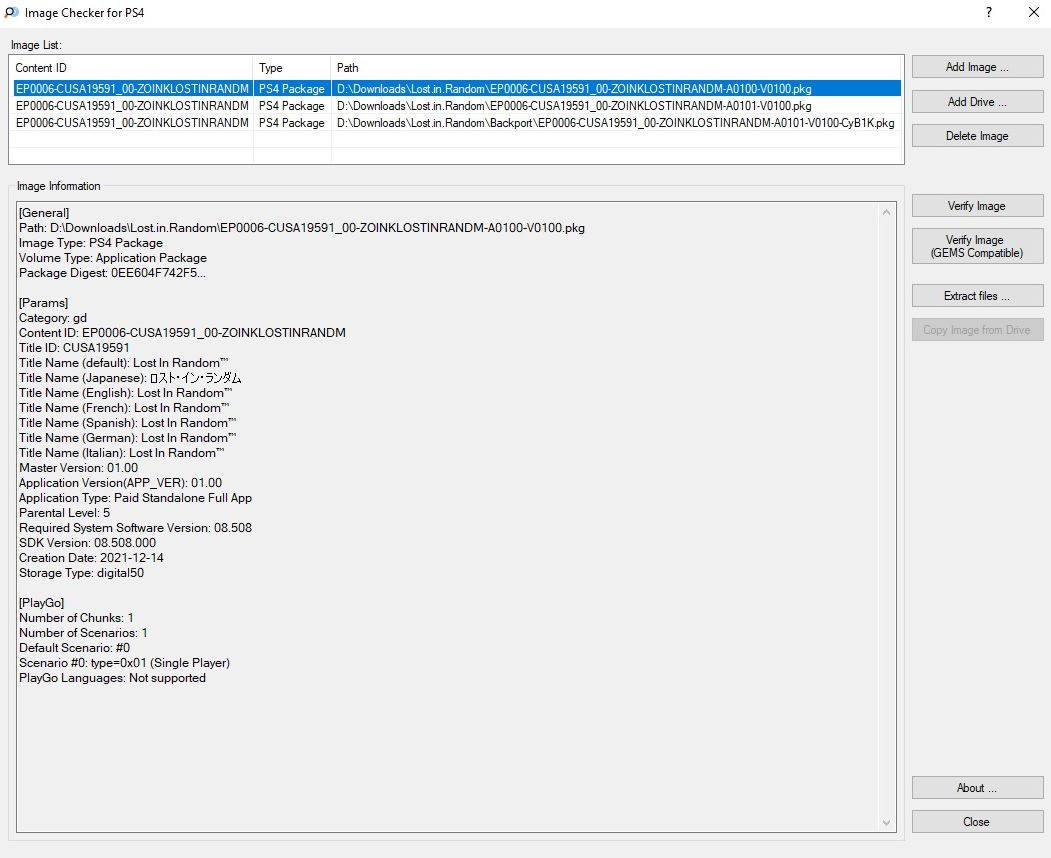This screenshot has width=1051, height=858.
Task: Click the 'Creation Date: 2021-12-14' line
Action: point(91,558)
